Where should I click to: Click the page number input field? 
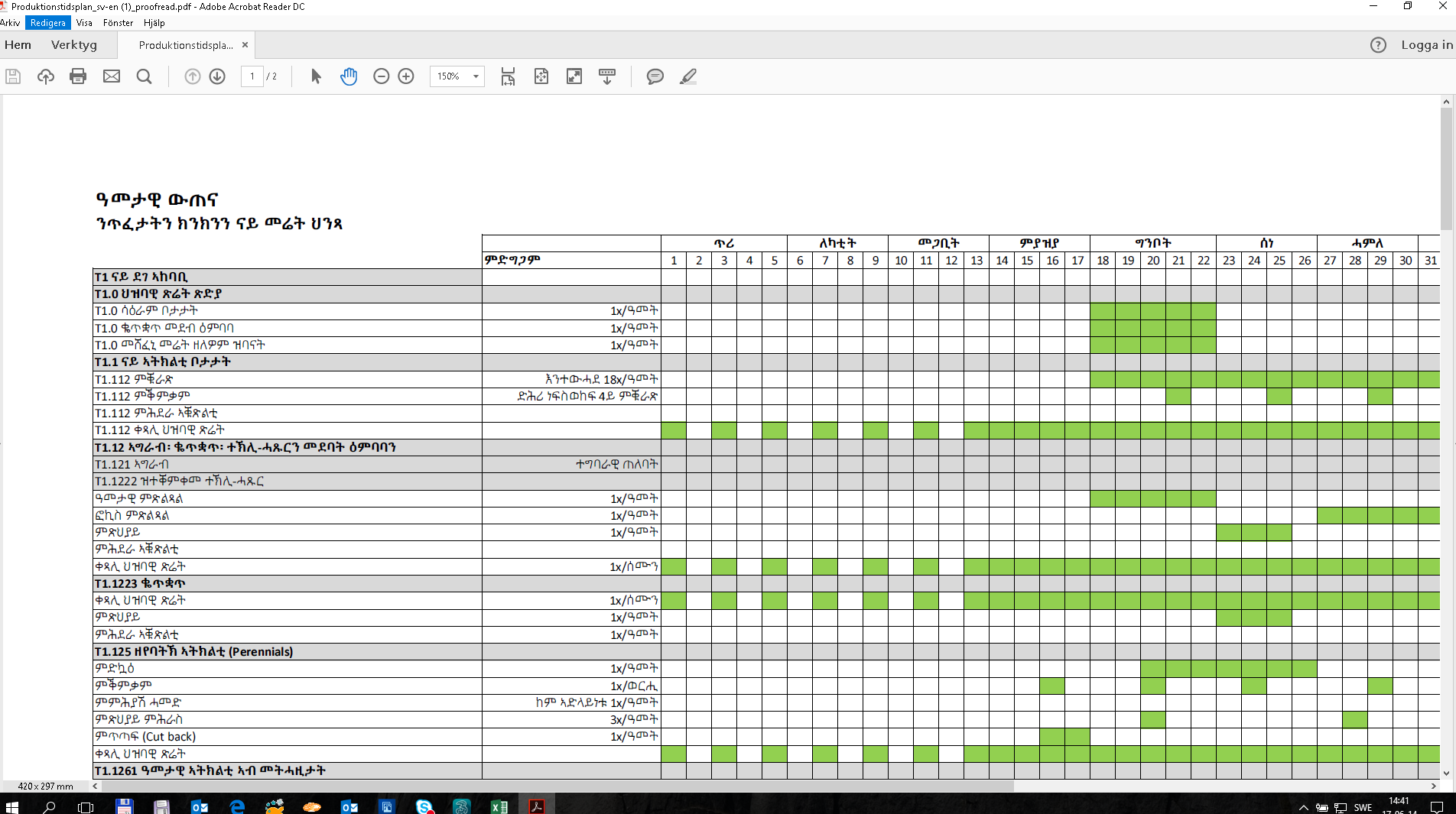tap(252, 76)
